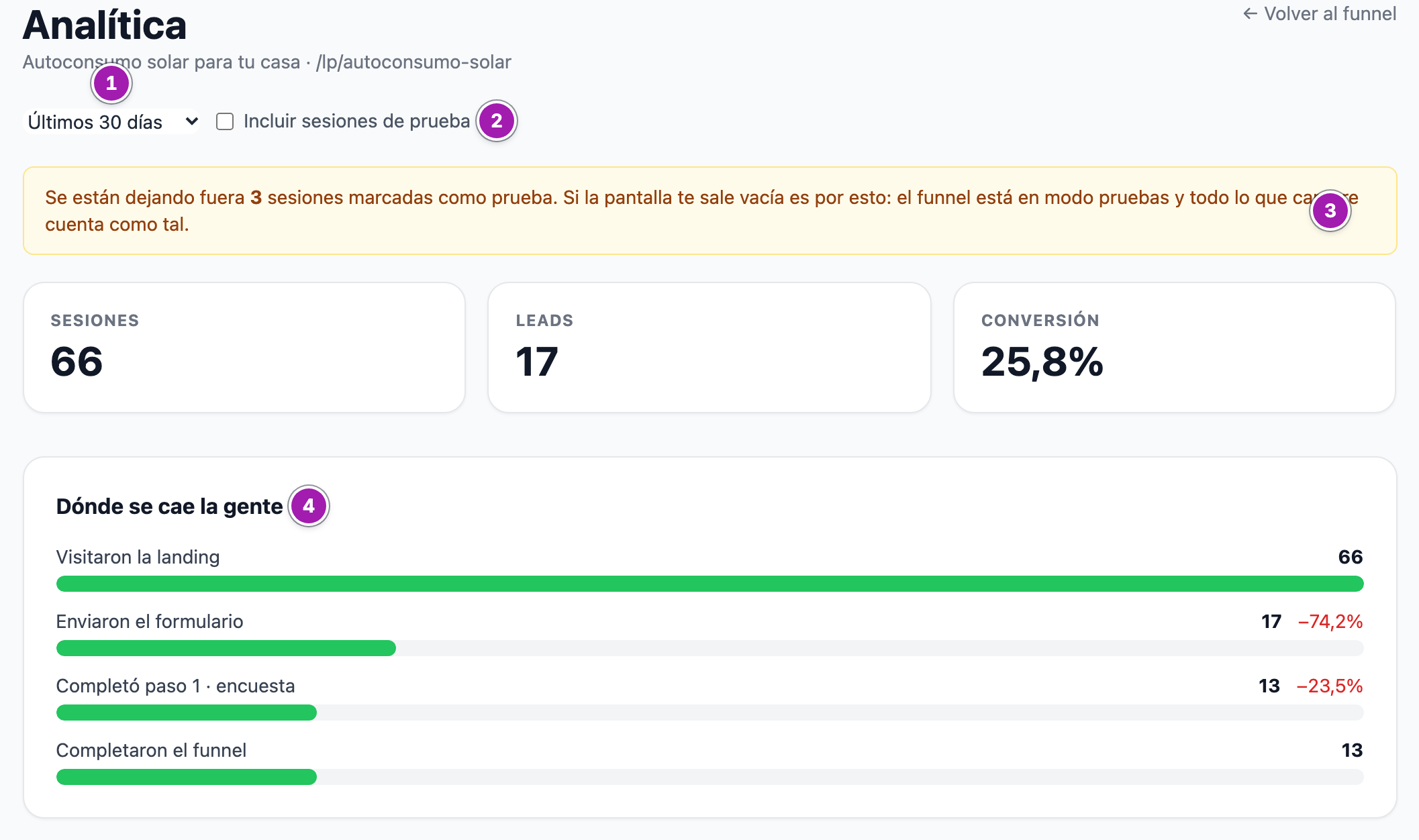Click the 'Enviaron el formulario' progress bar
Screen dimensions: 1419x840
click(709, 648)
